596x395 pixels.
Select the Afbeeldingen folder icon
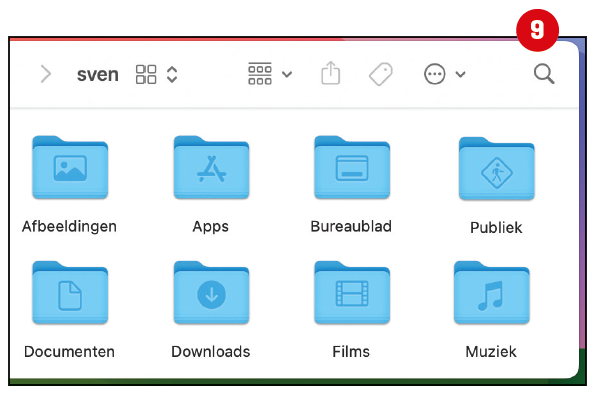[x=70, y=167]
